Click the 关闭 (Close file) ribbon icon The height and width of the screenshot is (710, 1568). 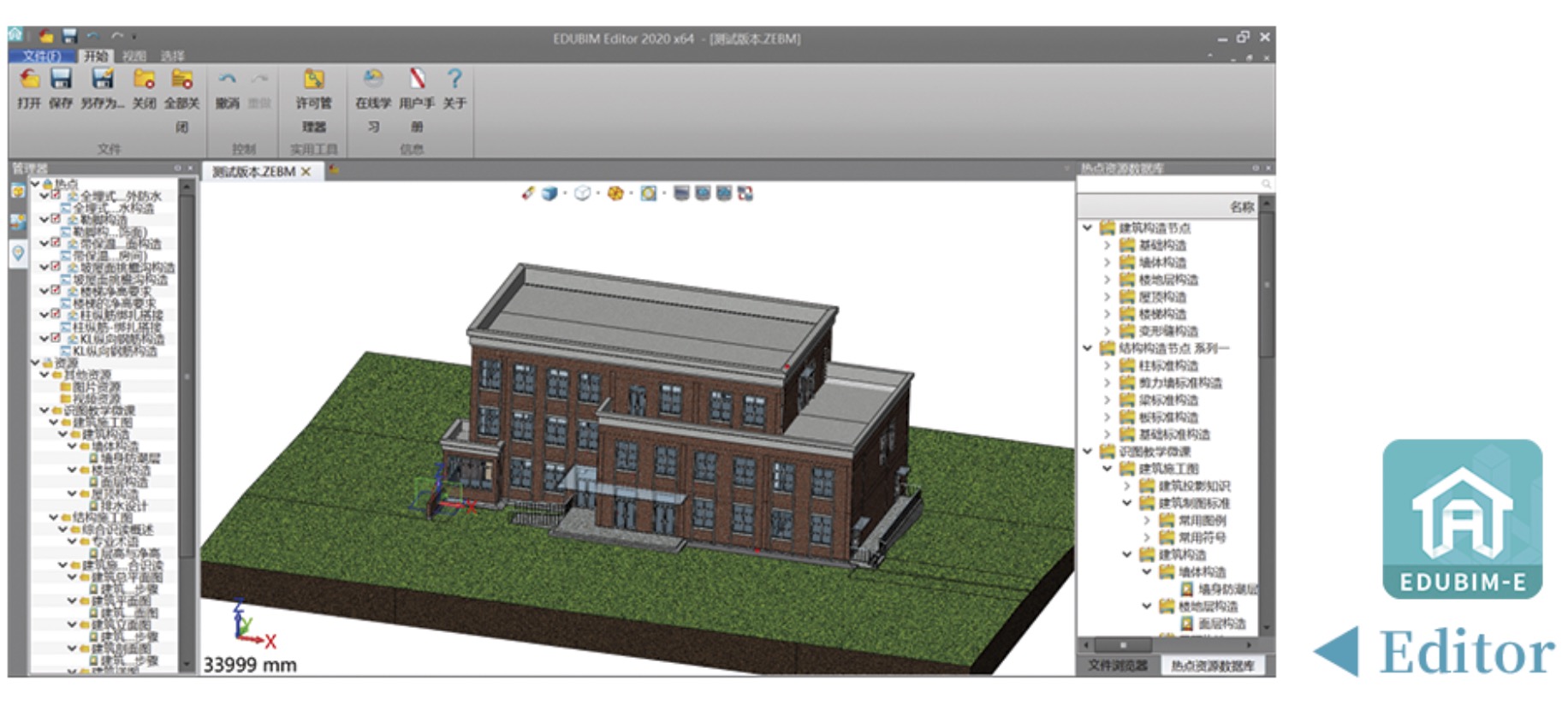[144, 80]
